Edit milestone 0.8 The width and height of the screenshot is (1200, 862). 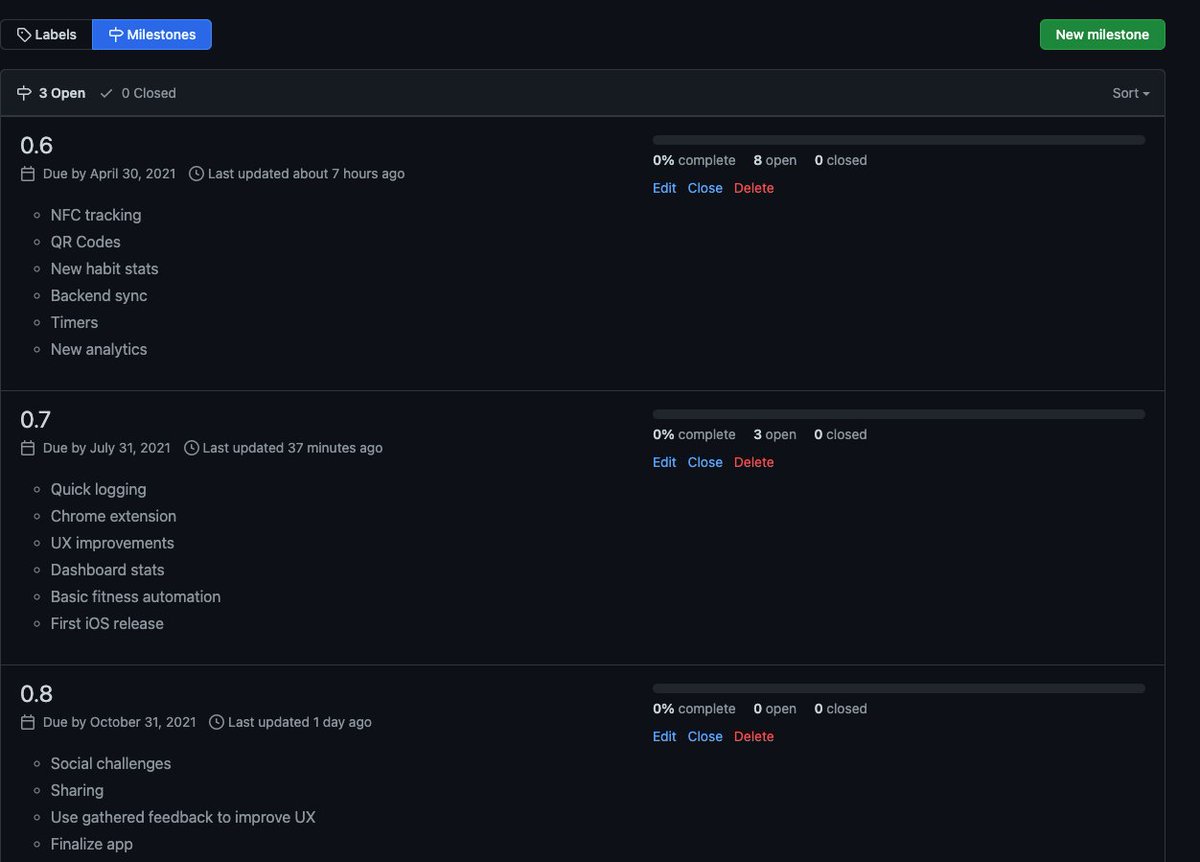coord(664,736)
